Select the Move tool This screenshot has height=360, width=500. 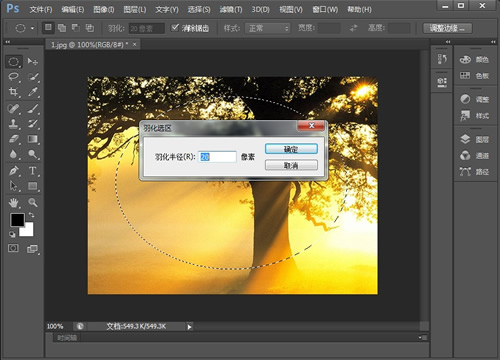(33, 62)
